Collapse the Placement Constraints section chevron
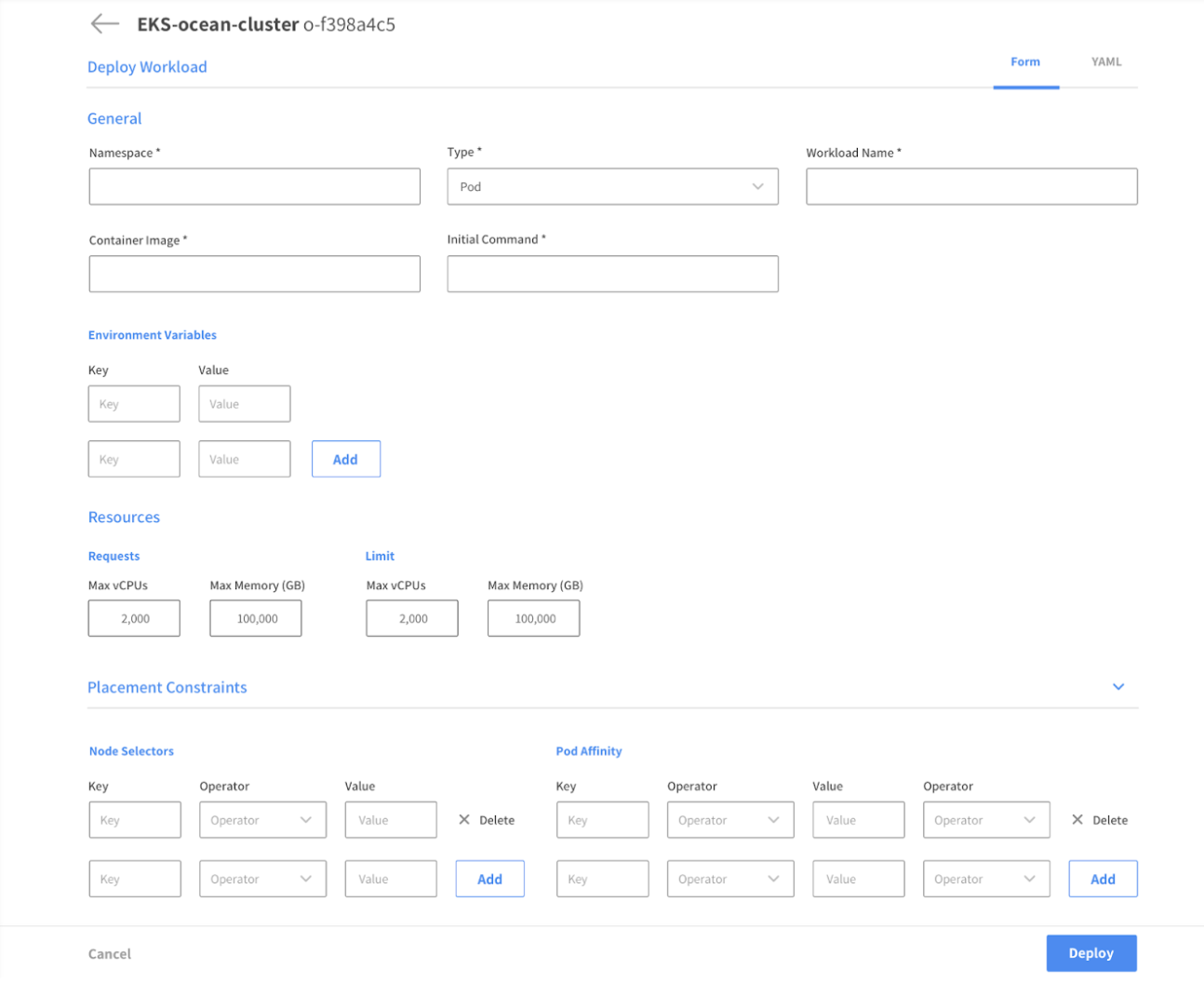 1118,687
